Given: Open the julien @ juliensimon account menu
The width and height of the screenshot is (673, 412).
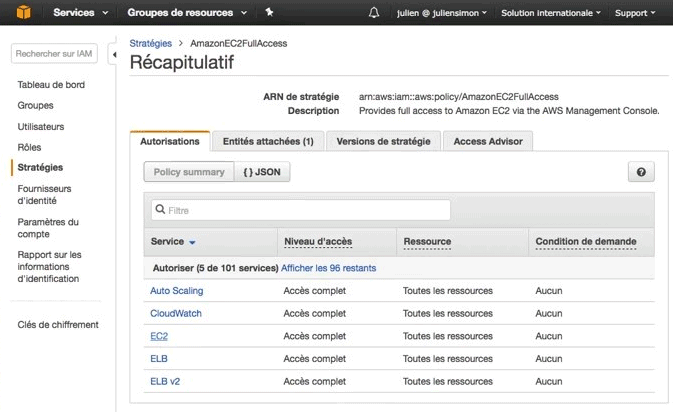Looking at the screenshot, I should pyautogui.click(x=442, y=13).
